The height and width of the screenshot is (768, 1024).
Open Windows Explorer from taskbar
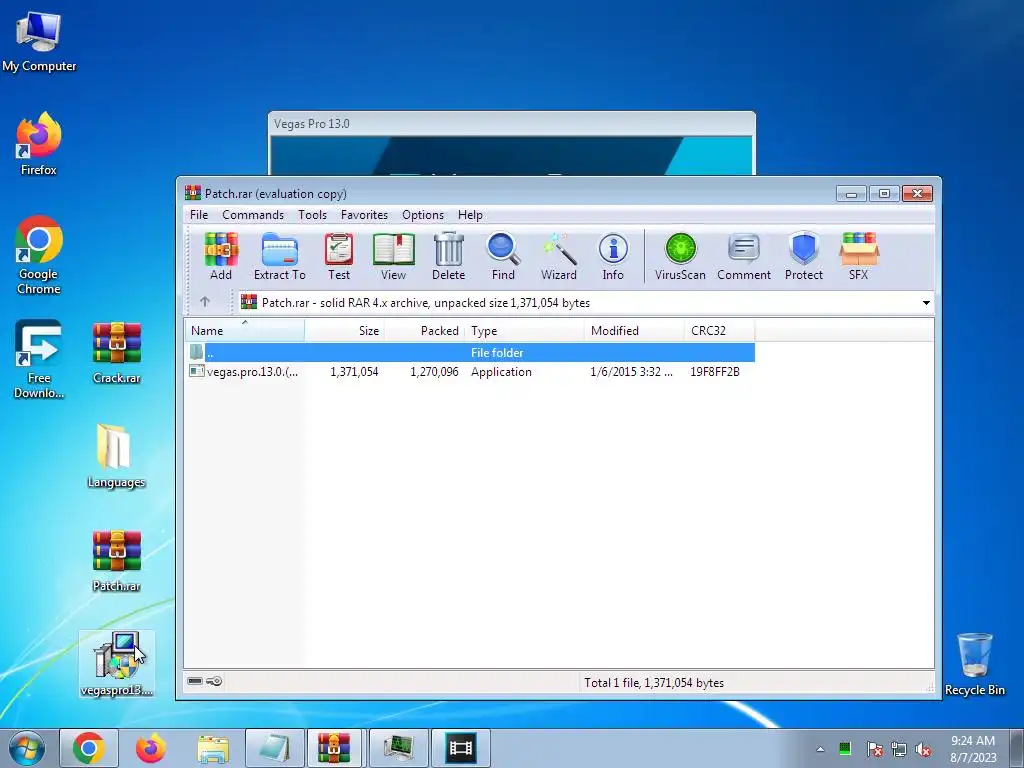pos(213,748)
